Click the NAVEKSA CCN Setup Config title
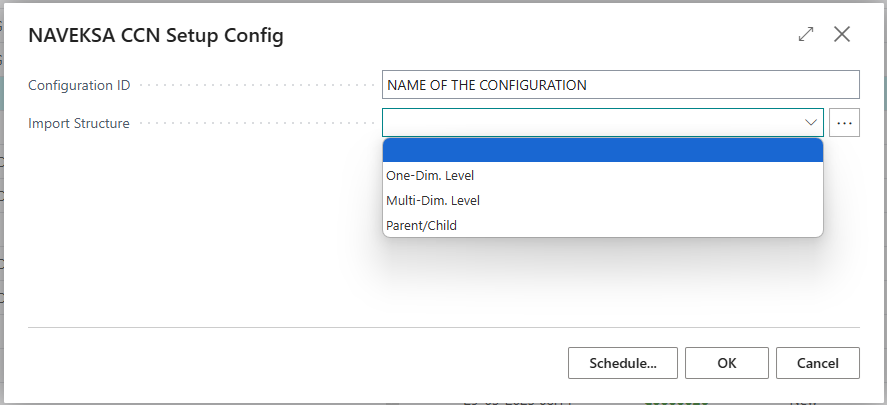This screenshot has width=887, height=405. click(156, 36)
